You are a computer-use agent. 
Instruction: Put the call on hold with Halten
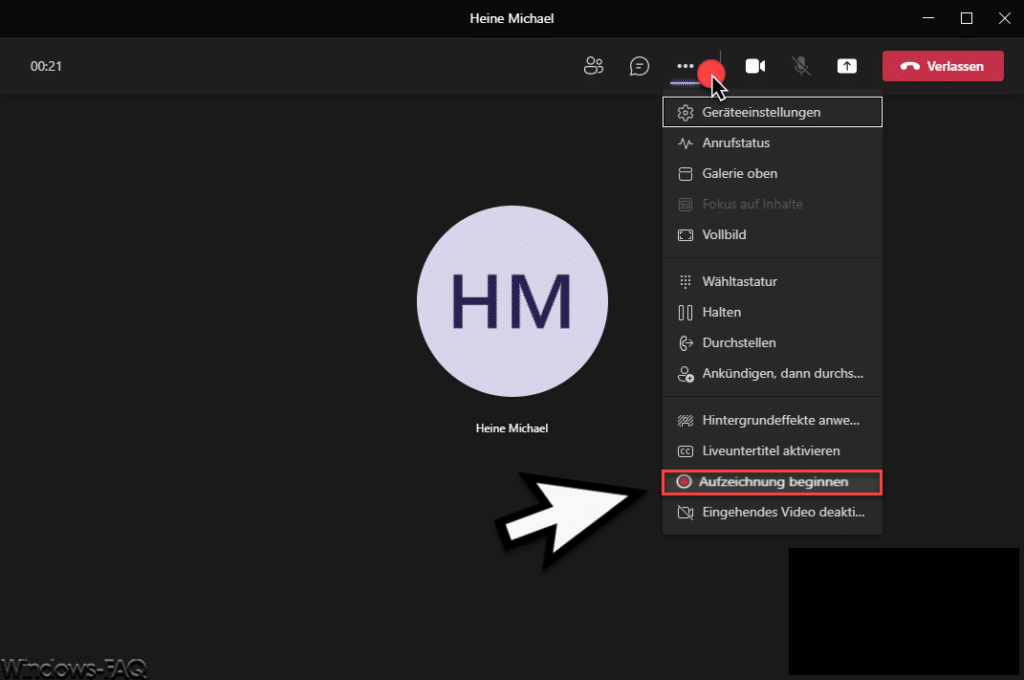(x=772, y=312)
